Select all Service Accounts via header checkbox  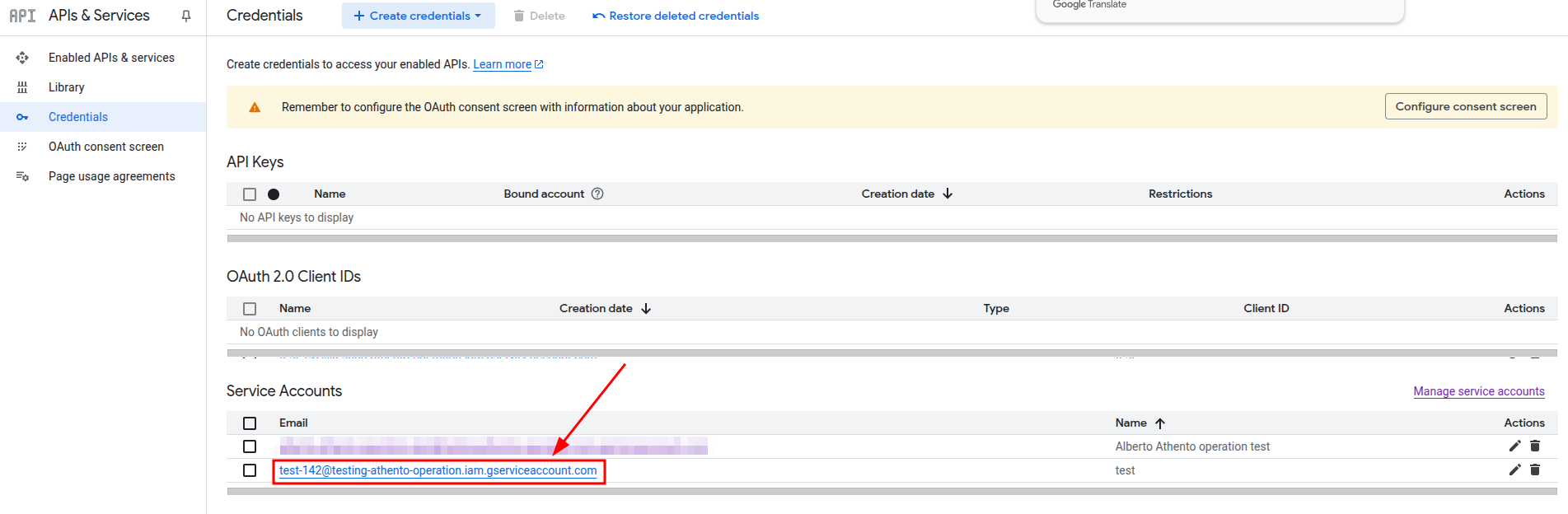point(250,423)
